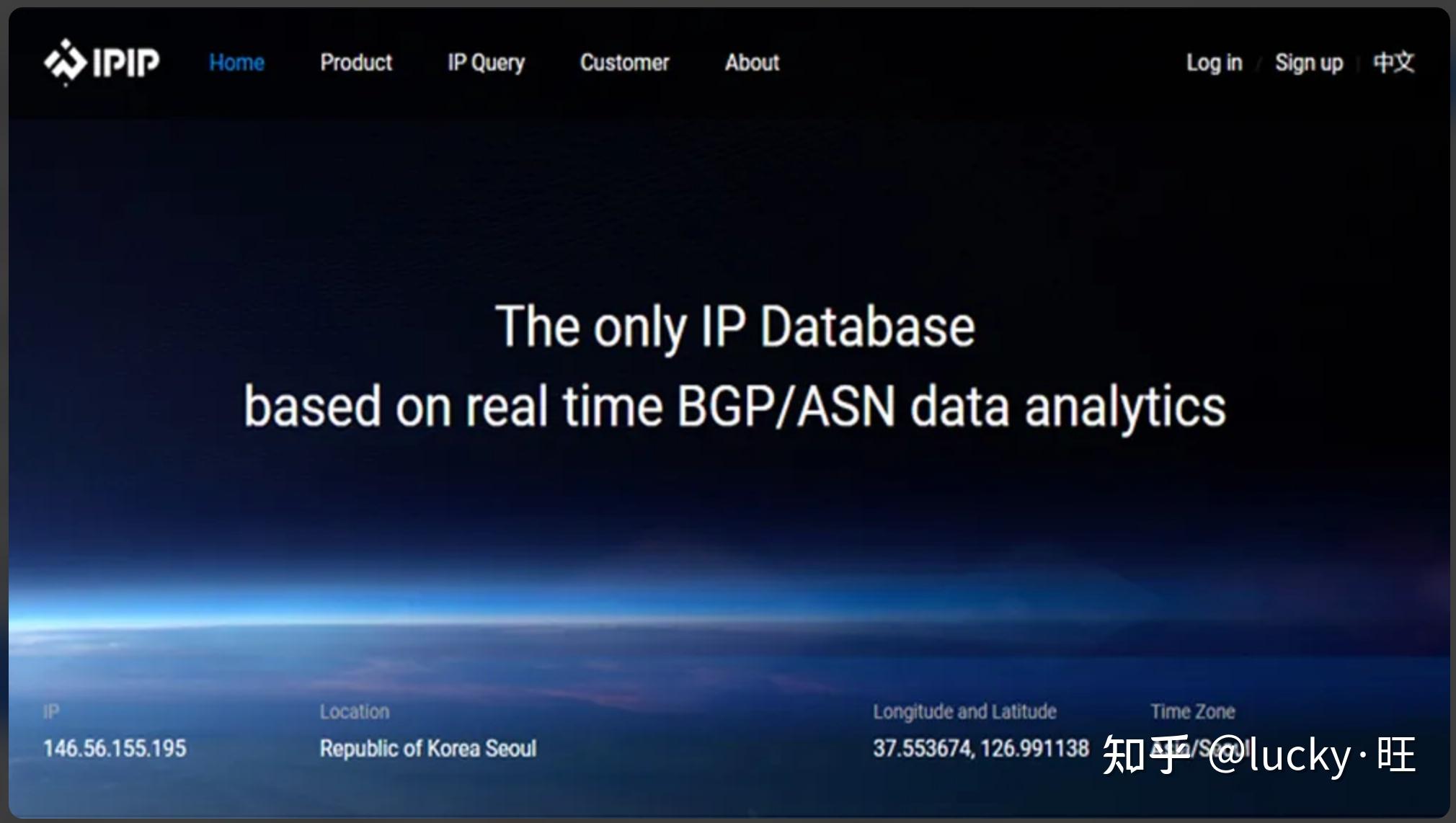Click the Sign up link
Screen dimensions: 1456x823
click(1308, 63)
